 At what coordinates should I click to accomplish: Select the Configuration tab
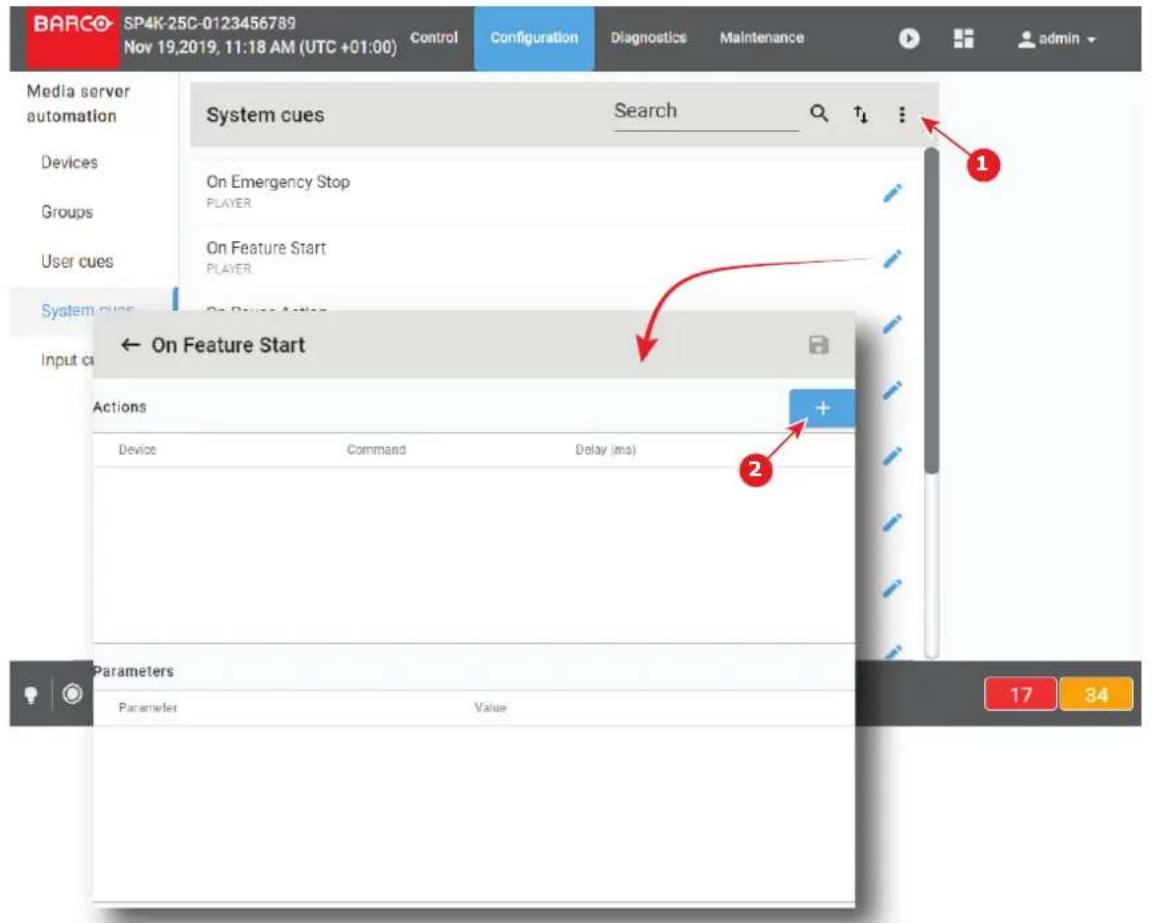point(534,38)
